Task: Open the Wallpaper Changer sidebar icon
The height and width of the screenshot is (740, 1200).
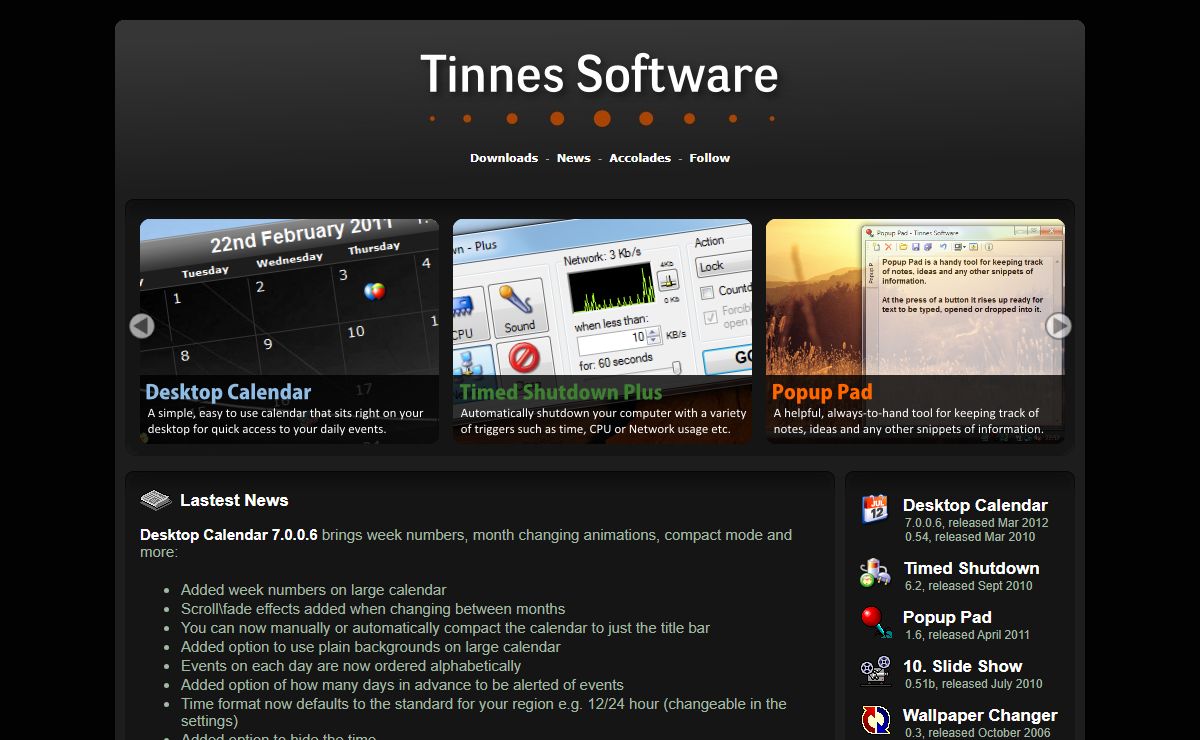Action: click(876, 721)
